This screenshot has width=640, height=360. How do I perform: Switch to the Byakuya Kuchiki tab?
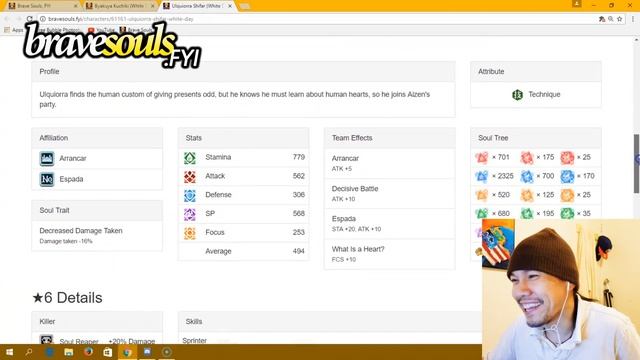(x=118, y=6)
